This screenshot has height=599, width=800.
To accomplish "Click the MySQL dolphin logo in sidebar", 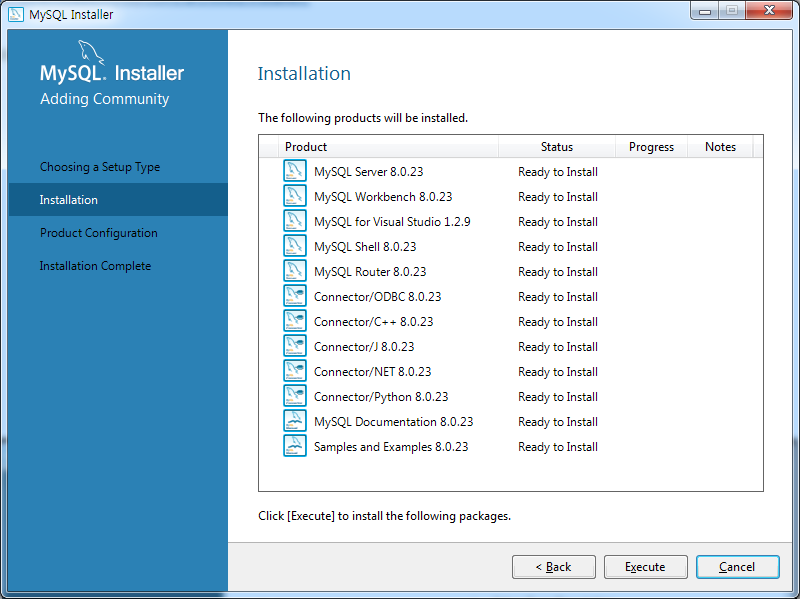I will [x=91, y=53].
